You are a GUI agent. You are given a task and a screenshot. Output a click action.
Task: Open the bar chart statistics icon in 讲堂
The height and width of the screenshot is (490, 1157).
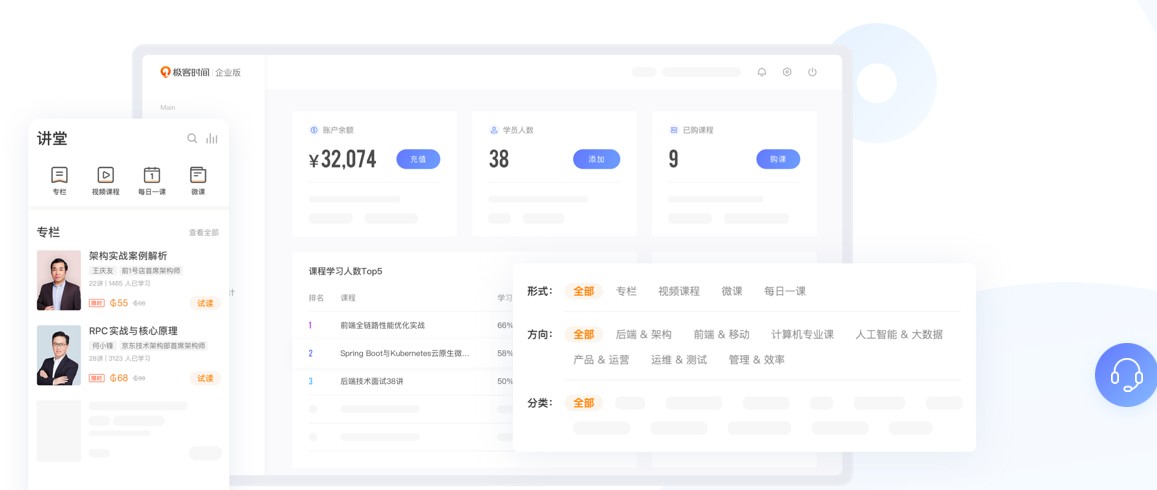[212, 138]
